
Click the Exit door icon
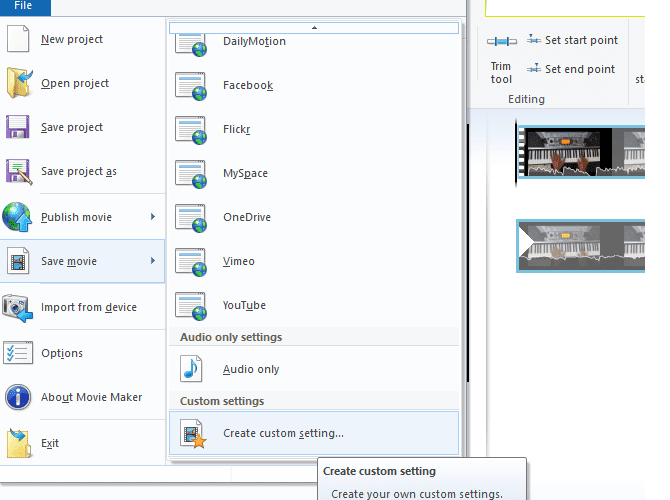19,443
